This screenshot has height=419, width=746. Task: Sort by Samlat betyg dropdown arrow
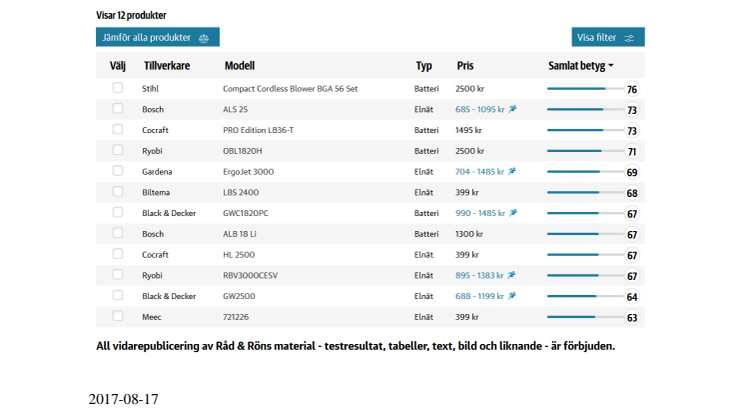(x=611, y=66)
